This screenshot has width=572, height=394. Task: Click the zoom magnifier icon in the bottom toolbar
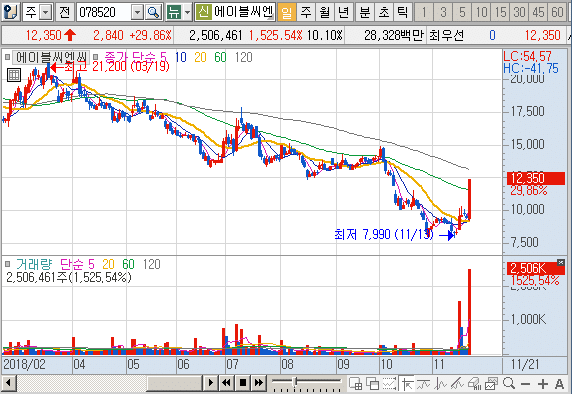click(x=509, y=383)
